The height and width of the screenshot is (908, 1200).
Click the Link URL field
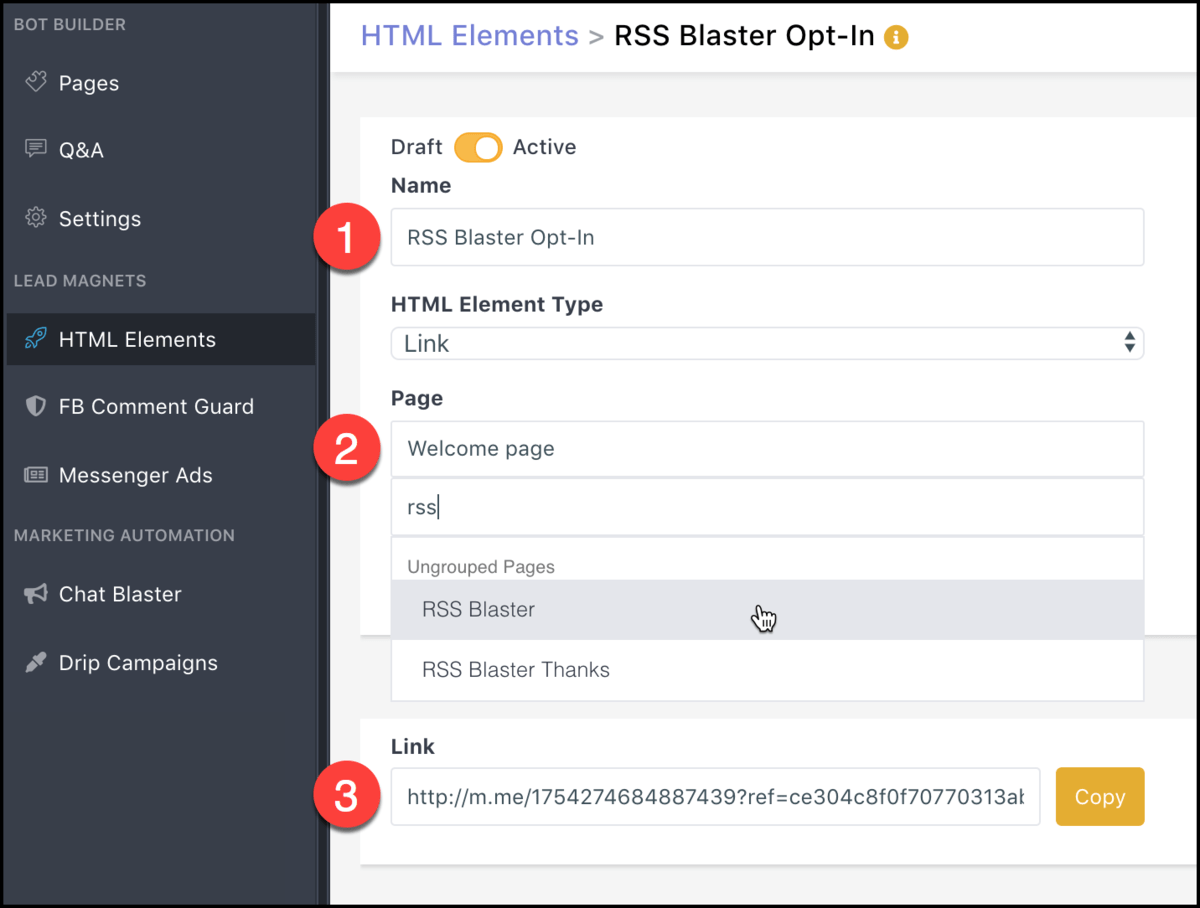point(715,797)
